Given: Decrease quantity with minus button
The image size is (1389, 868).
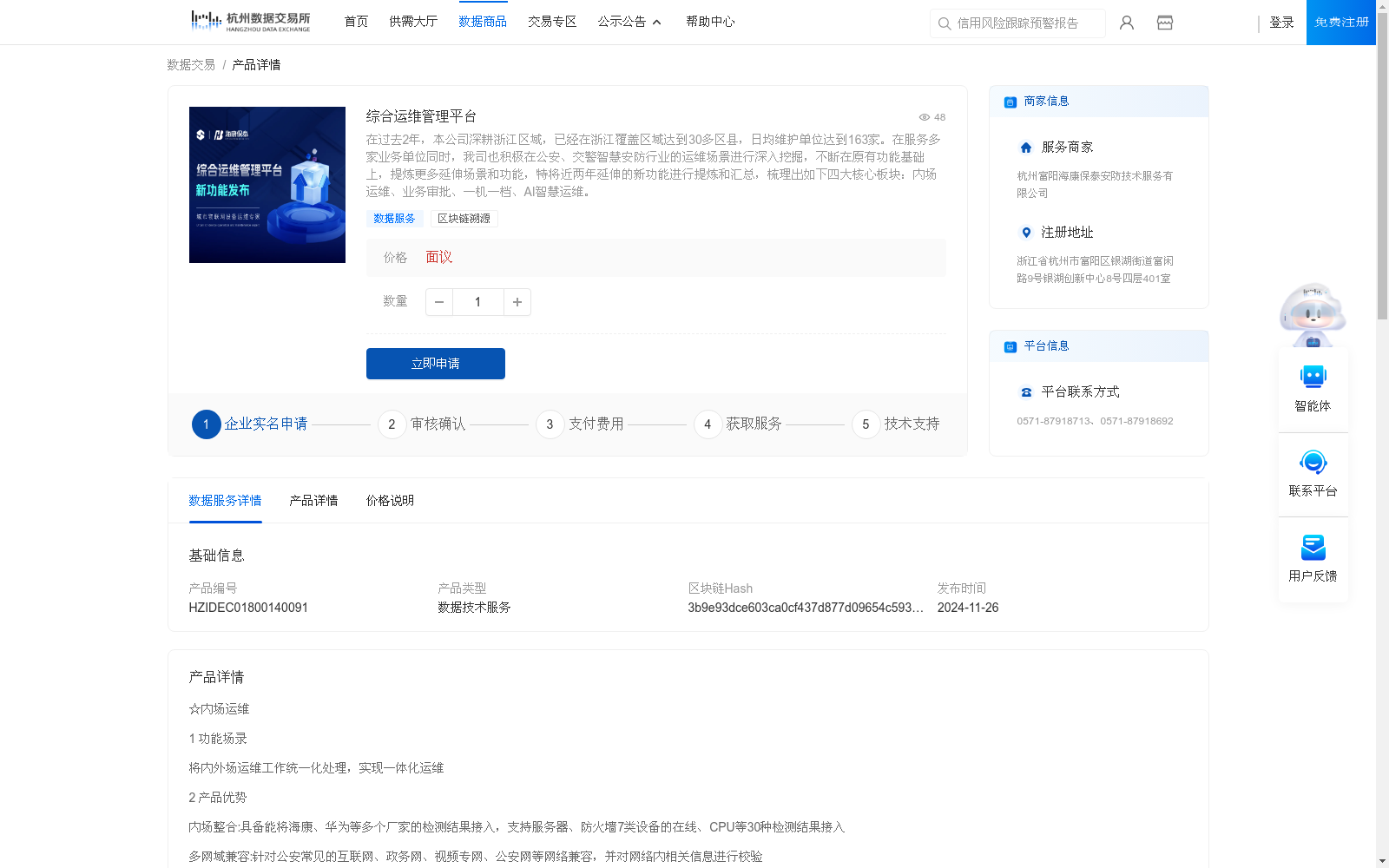Looking at the screenshot, I should click(439, 302).
